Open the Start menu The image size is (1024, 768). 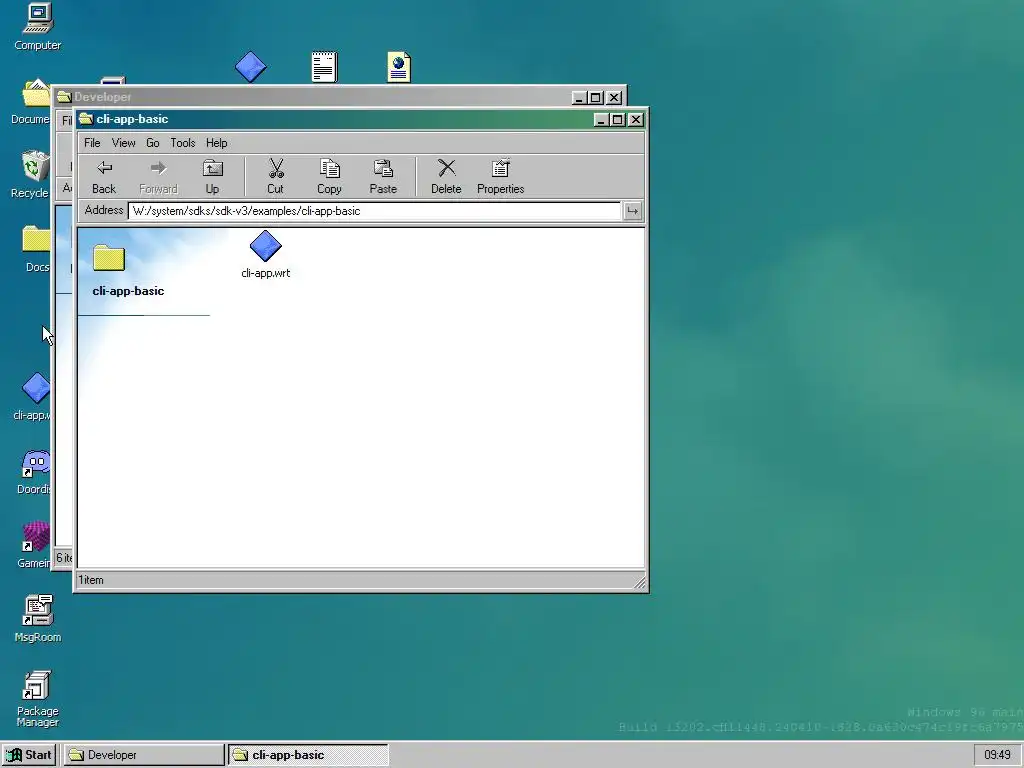[x=29, y=755]
